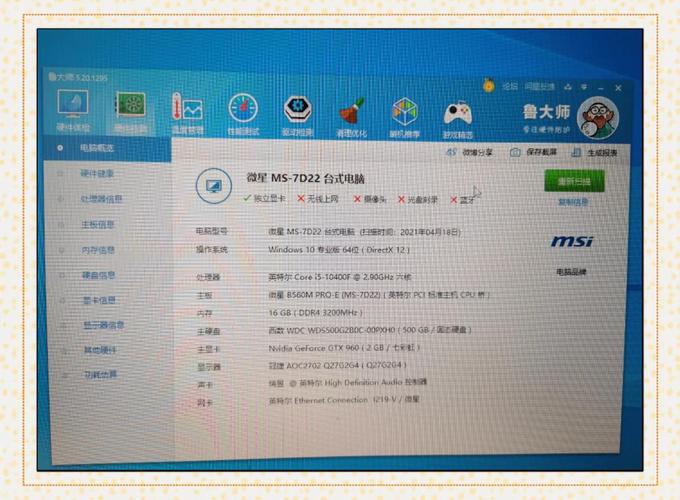The height and width of the screenshot is (500, 680).
Task: Click the 16 GB DDR4 3200MHz text
Action: [316, 313]
